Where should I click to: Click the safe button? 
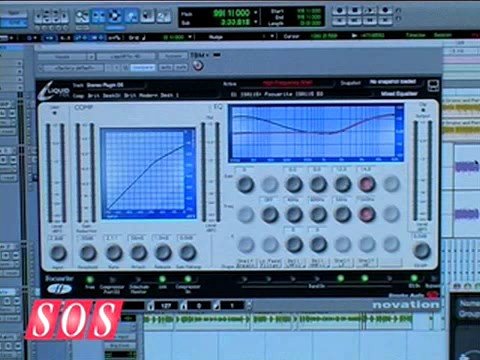tap(180, 68)
